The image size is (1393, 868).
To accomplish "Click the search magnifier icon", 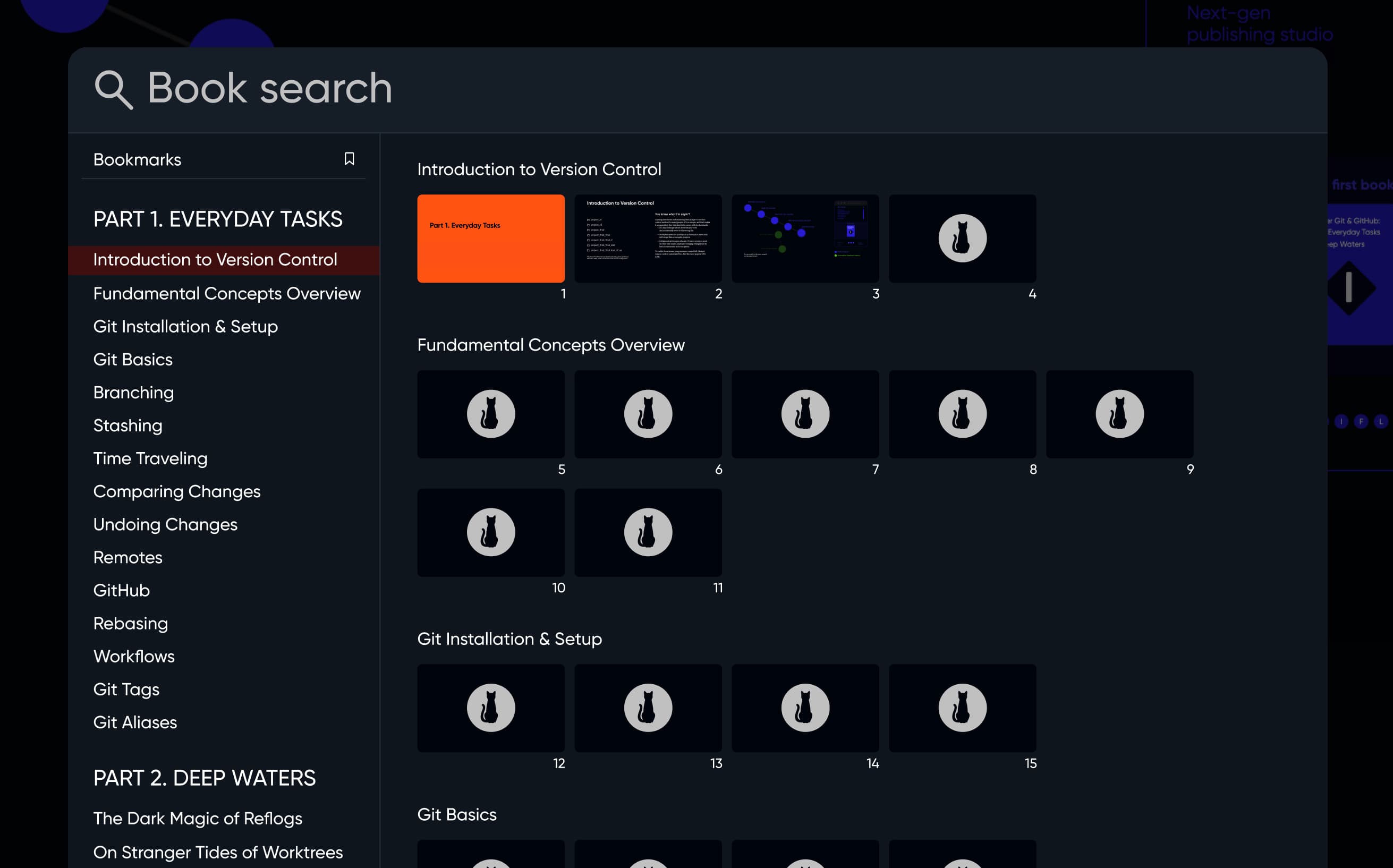I will tap(113, 89).
